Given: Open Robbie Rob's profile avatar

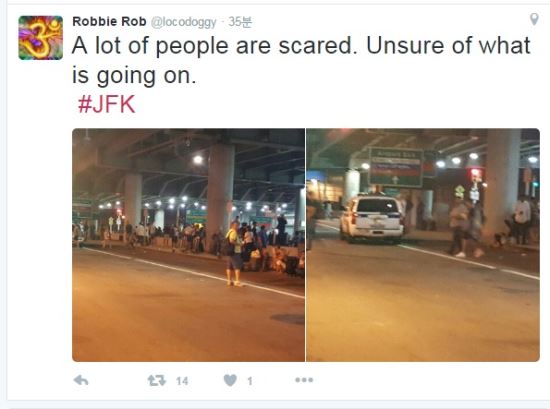Looking at the screenshot, I should pyautogui.click(x=41, y=38).
